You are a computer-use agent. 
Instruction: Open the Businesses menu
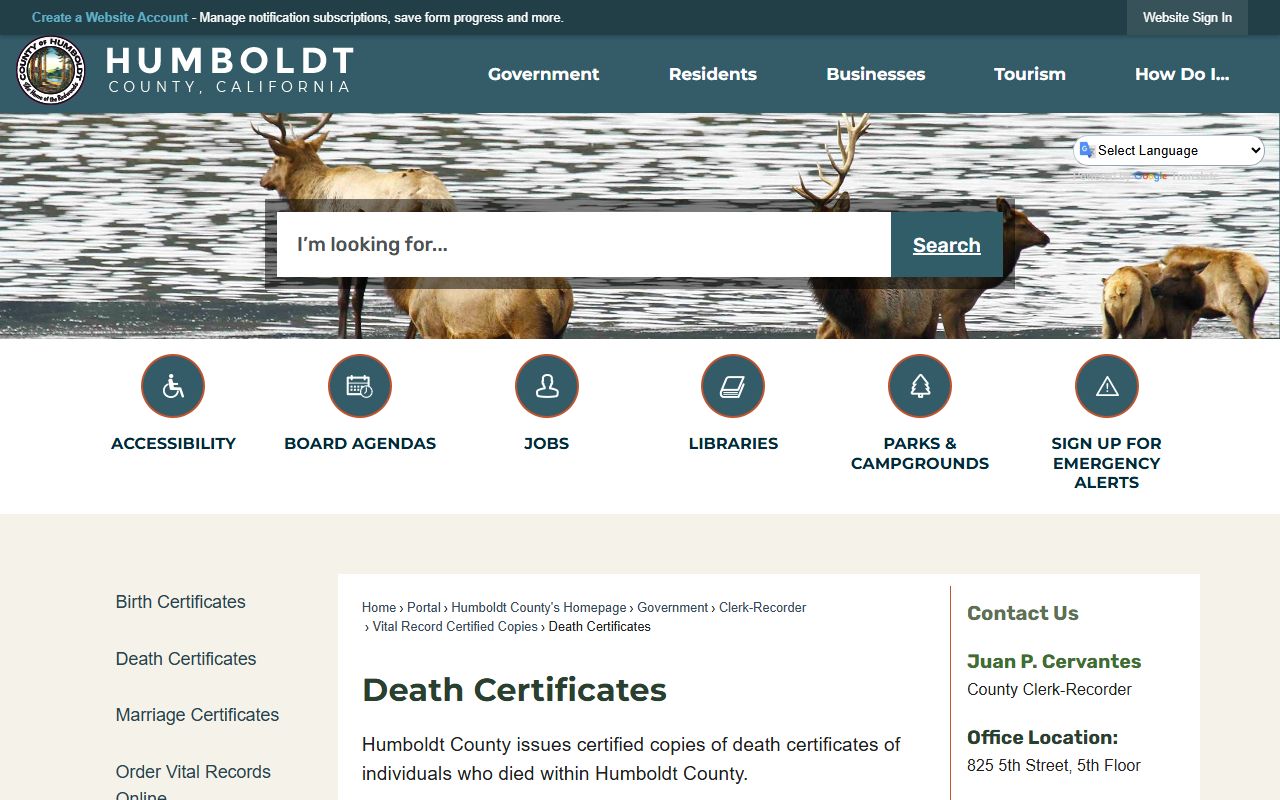[876, 74]
